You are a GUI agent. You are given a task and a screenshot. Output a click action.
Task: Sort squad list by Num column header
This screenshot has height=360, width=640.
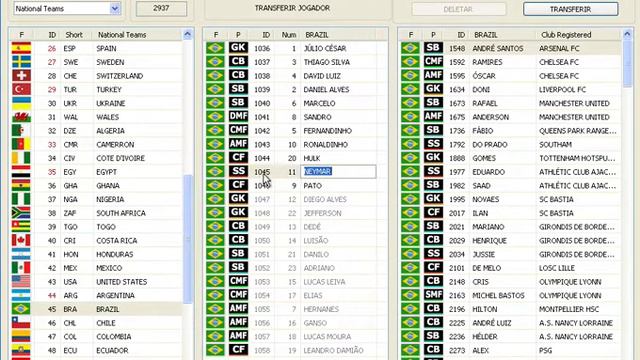click(x=289, y=35)
